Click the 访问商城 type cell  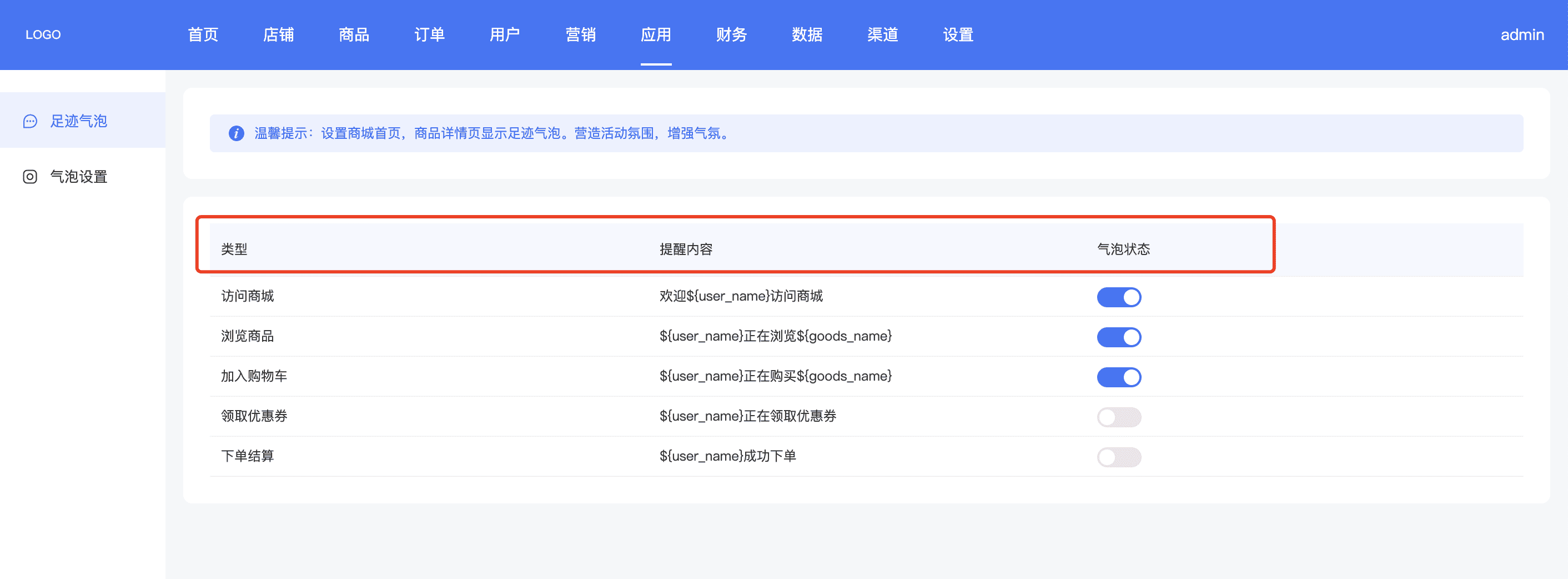click(247, 296)
